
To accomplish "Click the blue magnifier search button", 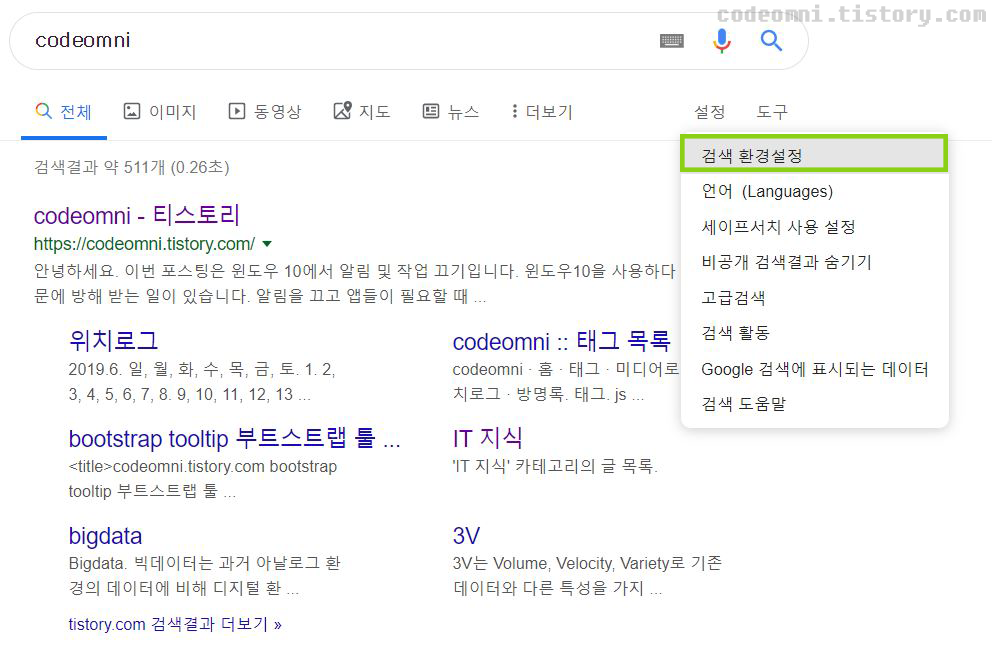I will tap(771, 40).
